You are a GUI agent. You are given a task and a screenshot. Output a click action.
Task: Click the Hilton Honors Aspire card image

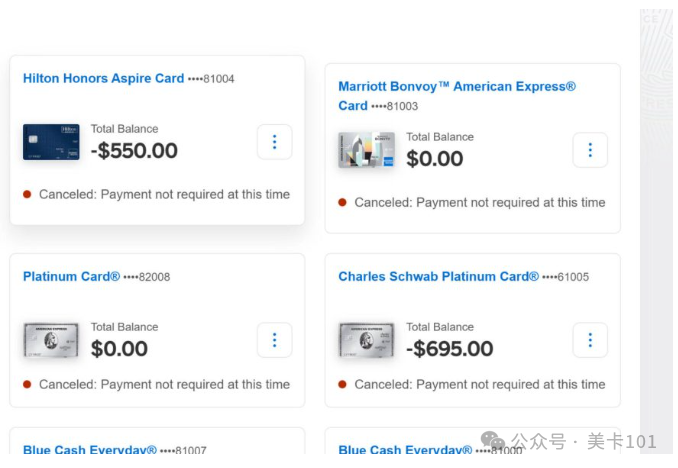coord(51,142)
